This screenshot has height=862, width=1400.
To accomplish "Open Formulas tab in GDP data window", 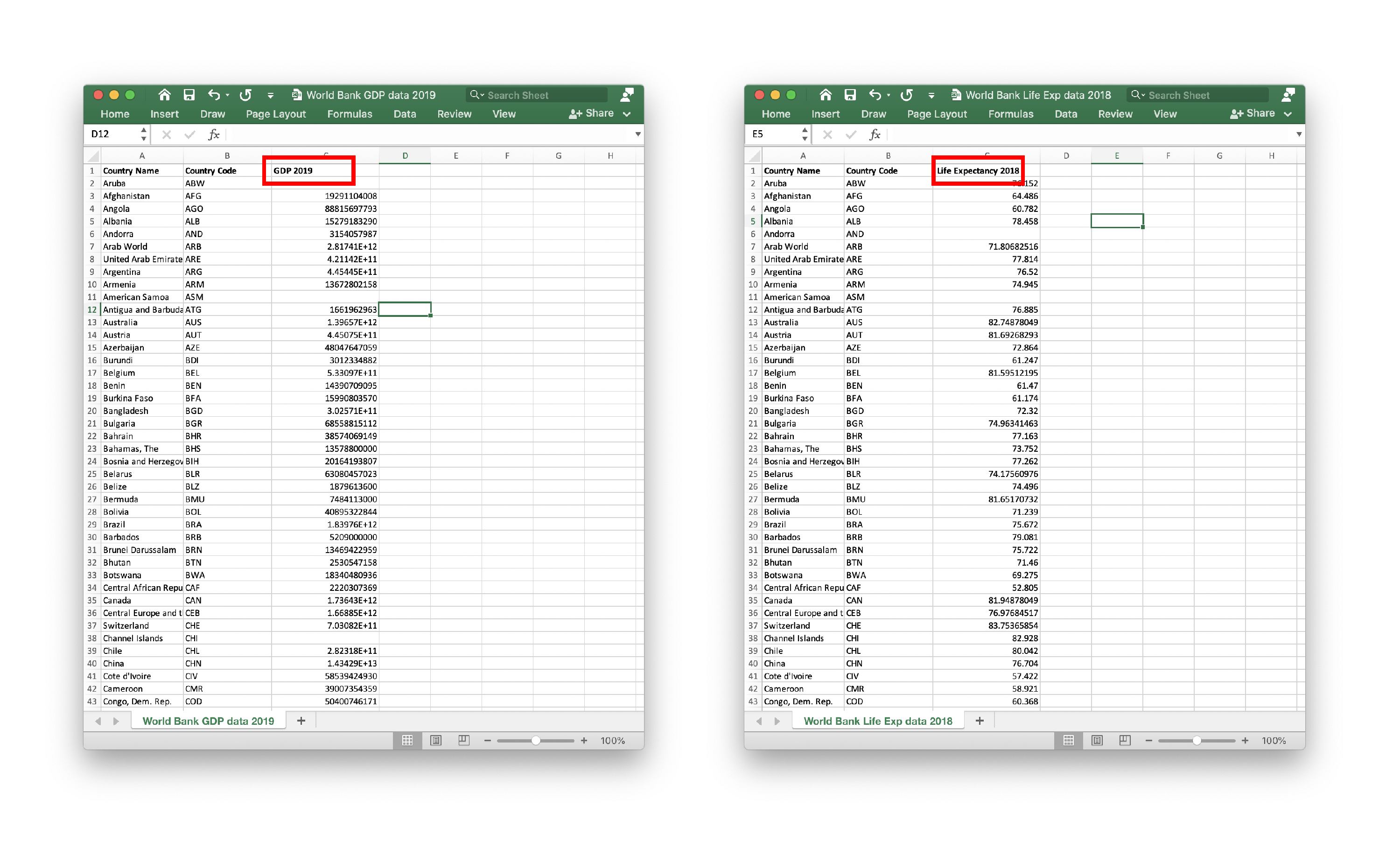I will pyautogui.click(x=350, y=114).
